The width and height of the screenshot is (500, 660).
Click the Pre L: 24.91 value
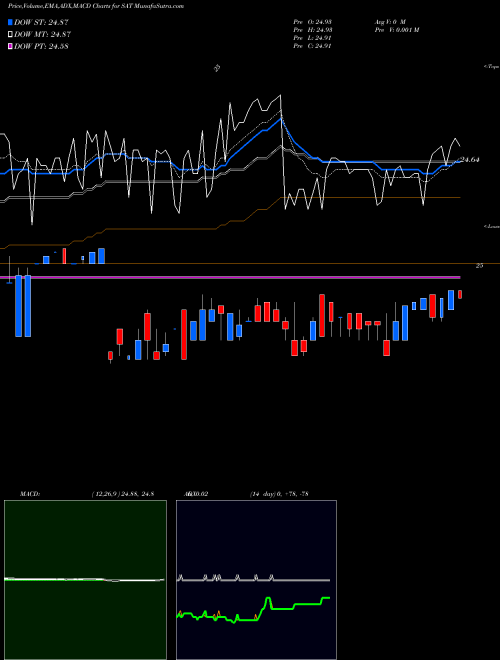point(312,38)
